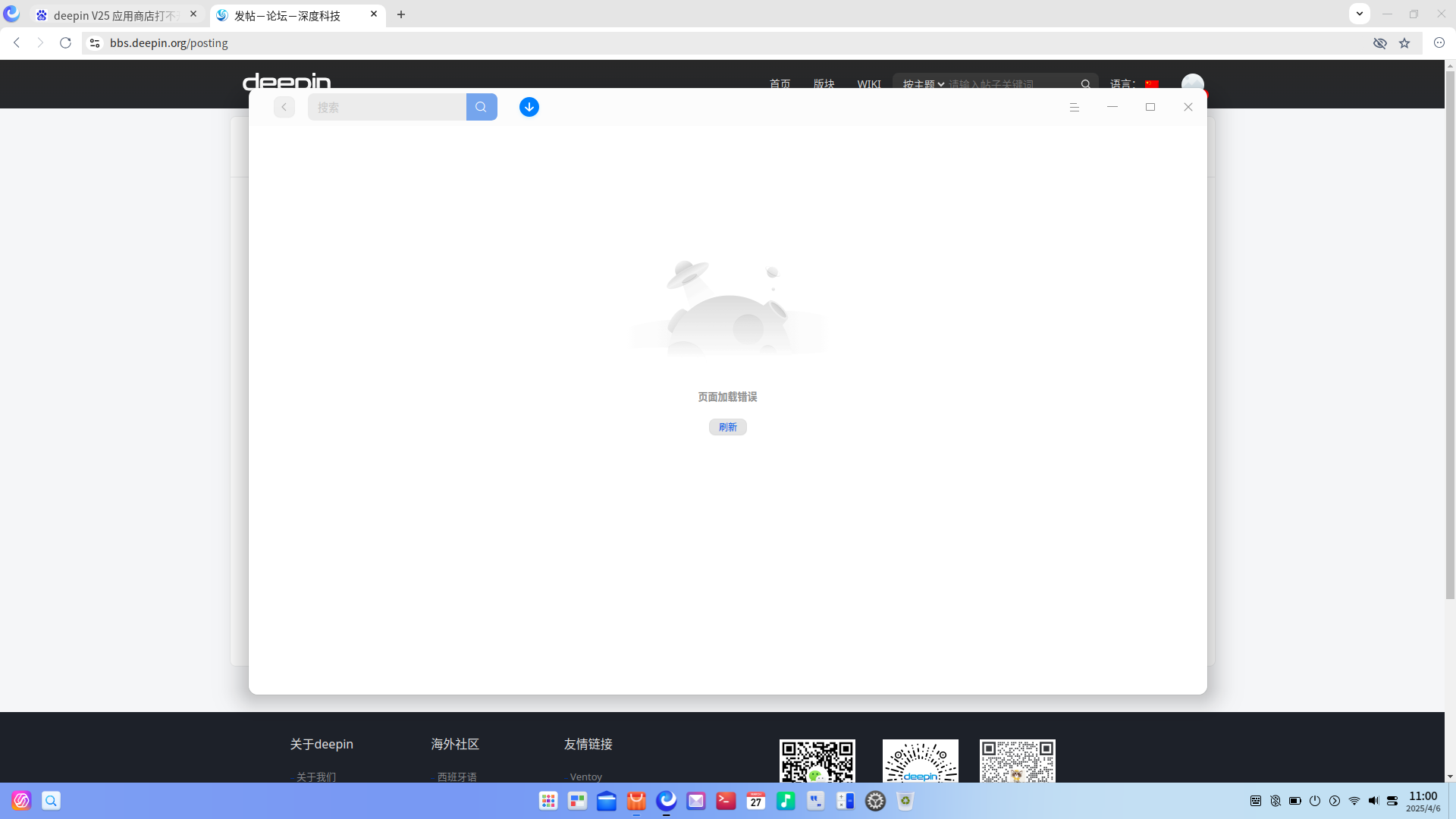Bookmark this page with the star
Screen dimensions: 1456x819
tap(1404, 43)
